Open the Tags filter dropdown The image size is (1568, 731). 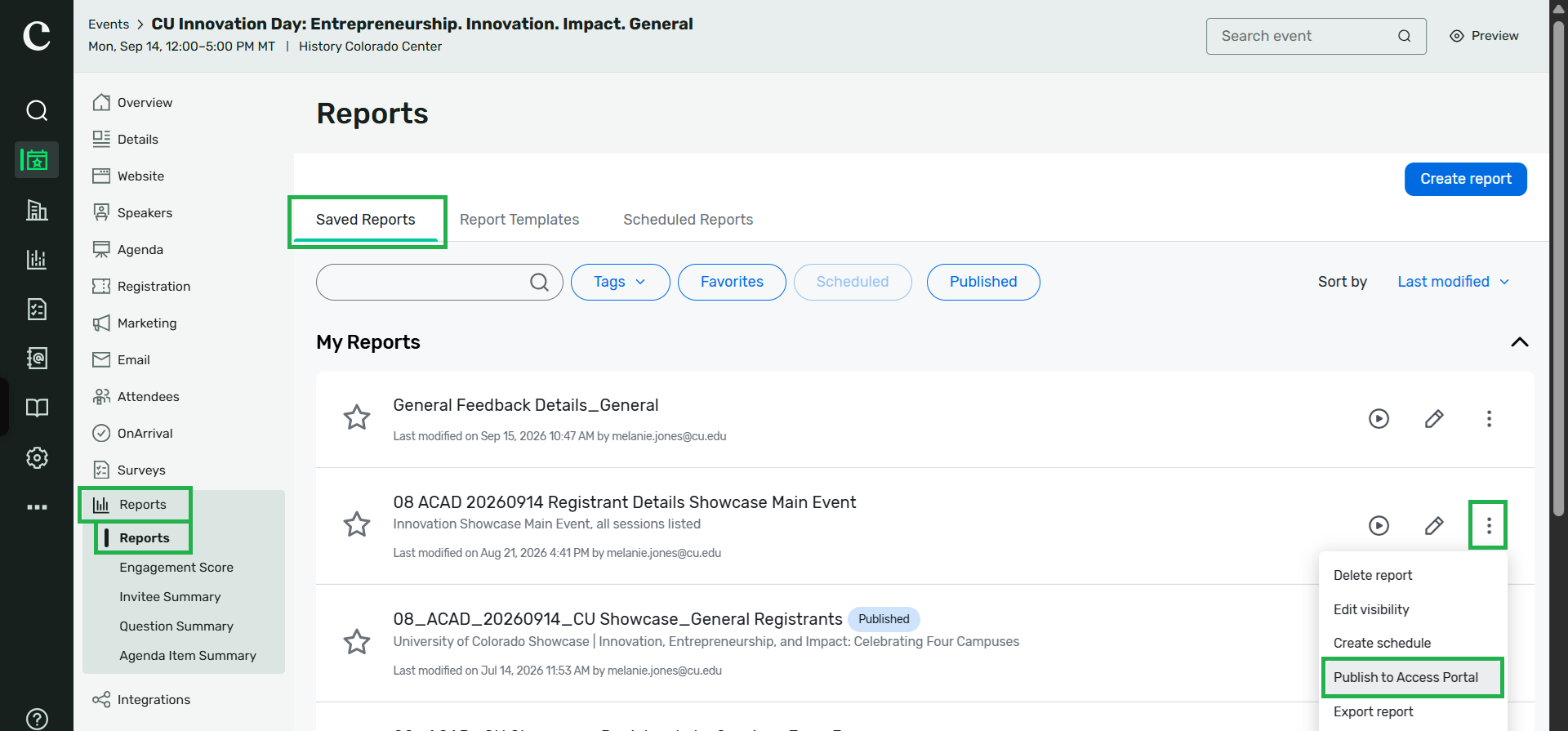620,282
